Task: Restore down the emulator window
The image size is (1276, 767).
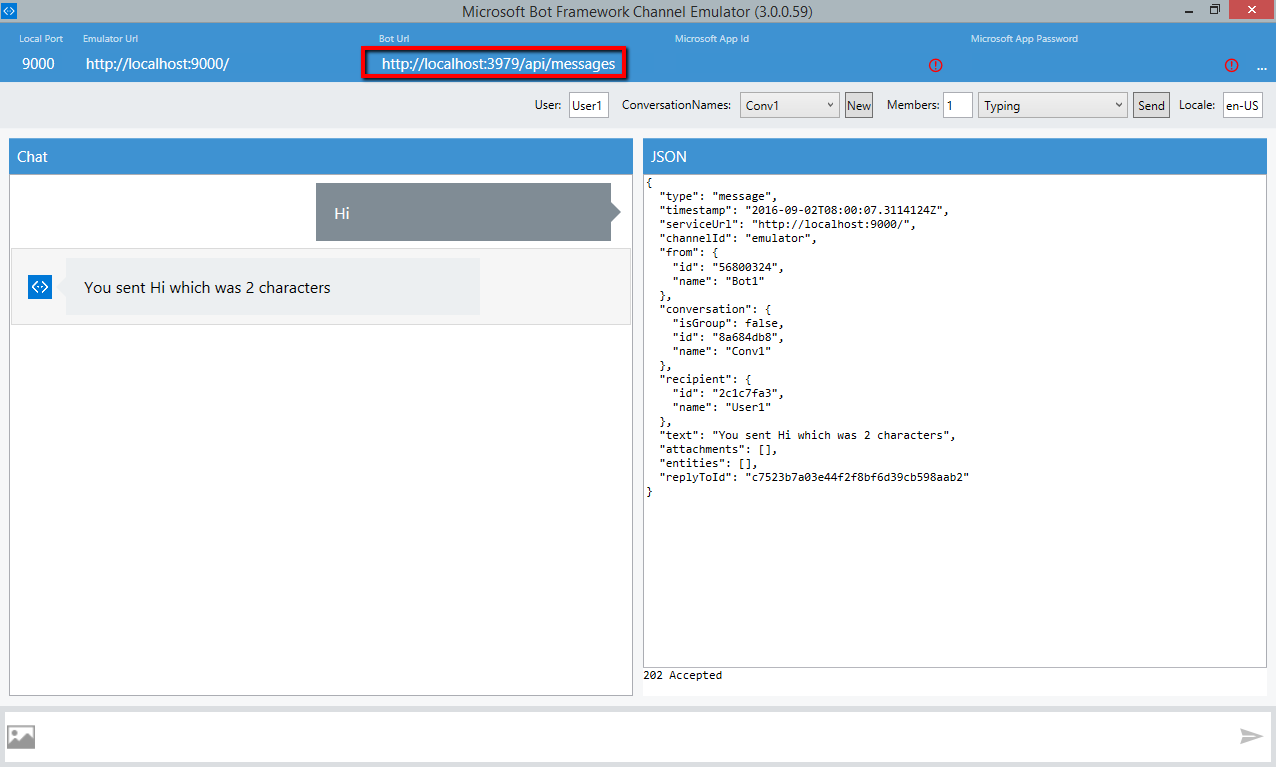Action: click(1214, 10)
